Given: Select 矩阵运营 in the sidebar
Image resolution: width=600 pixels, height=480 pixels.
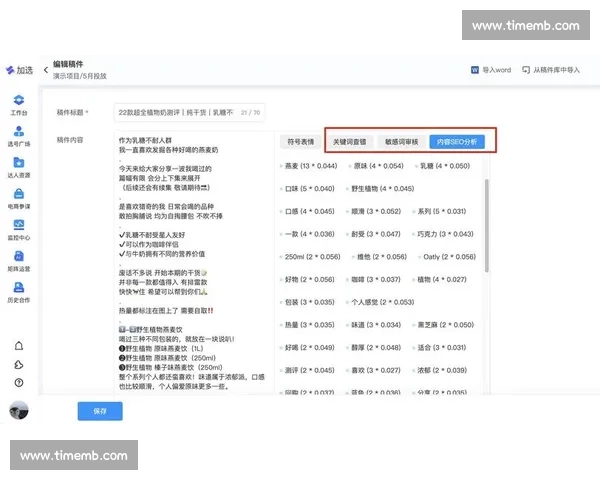Looking at the screenshot, I should (x=19, y=261).
